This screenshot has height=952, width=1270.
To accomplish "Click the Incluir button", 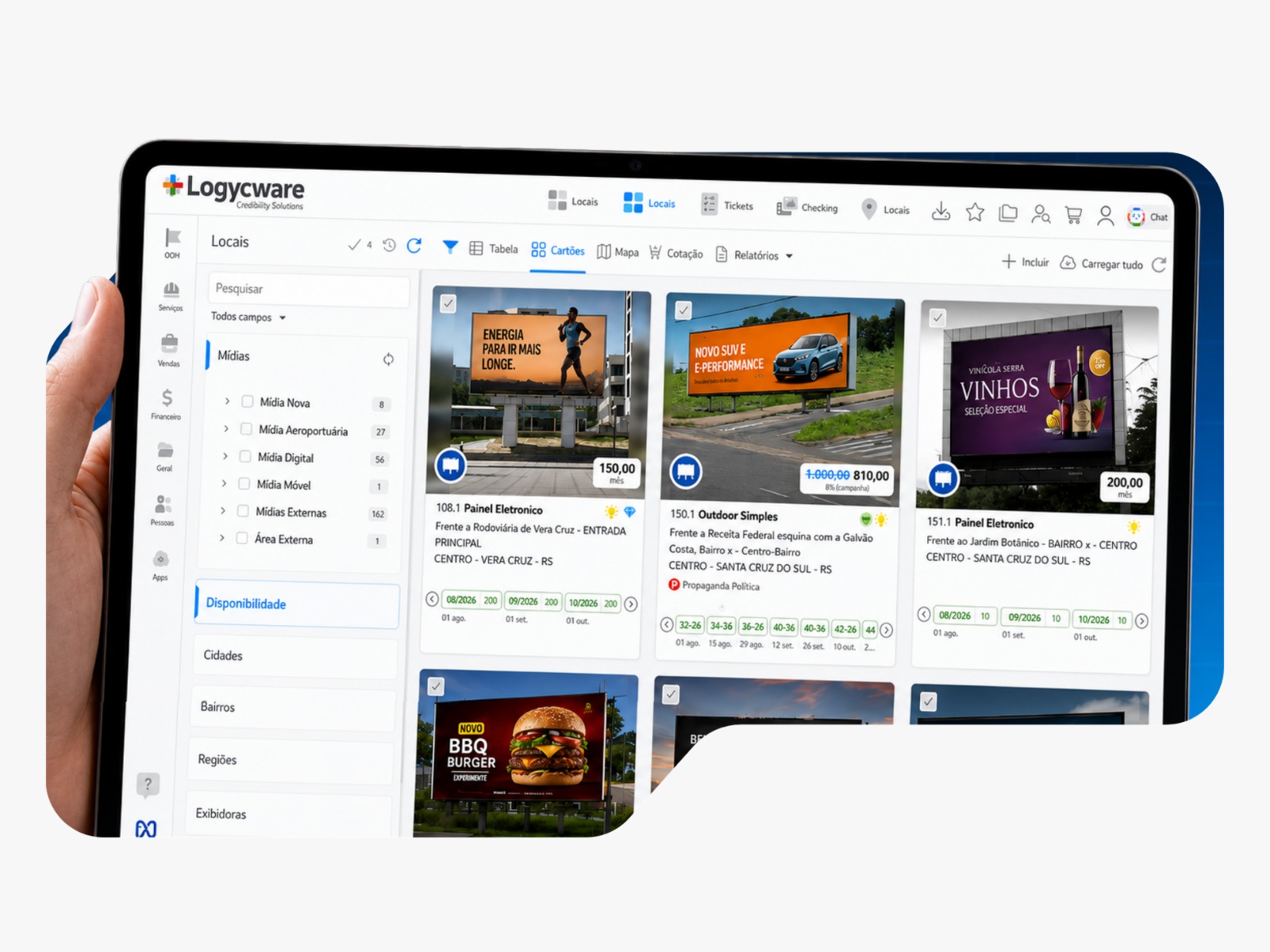I will point(1026,262).
